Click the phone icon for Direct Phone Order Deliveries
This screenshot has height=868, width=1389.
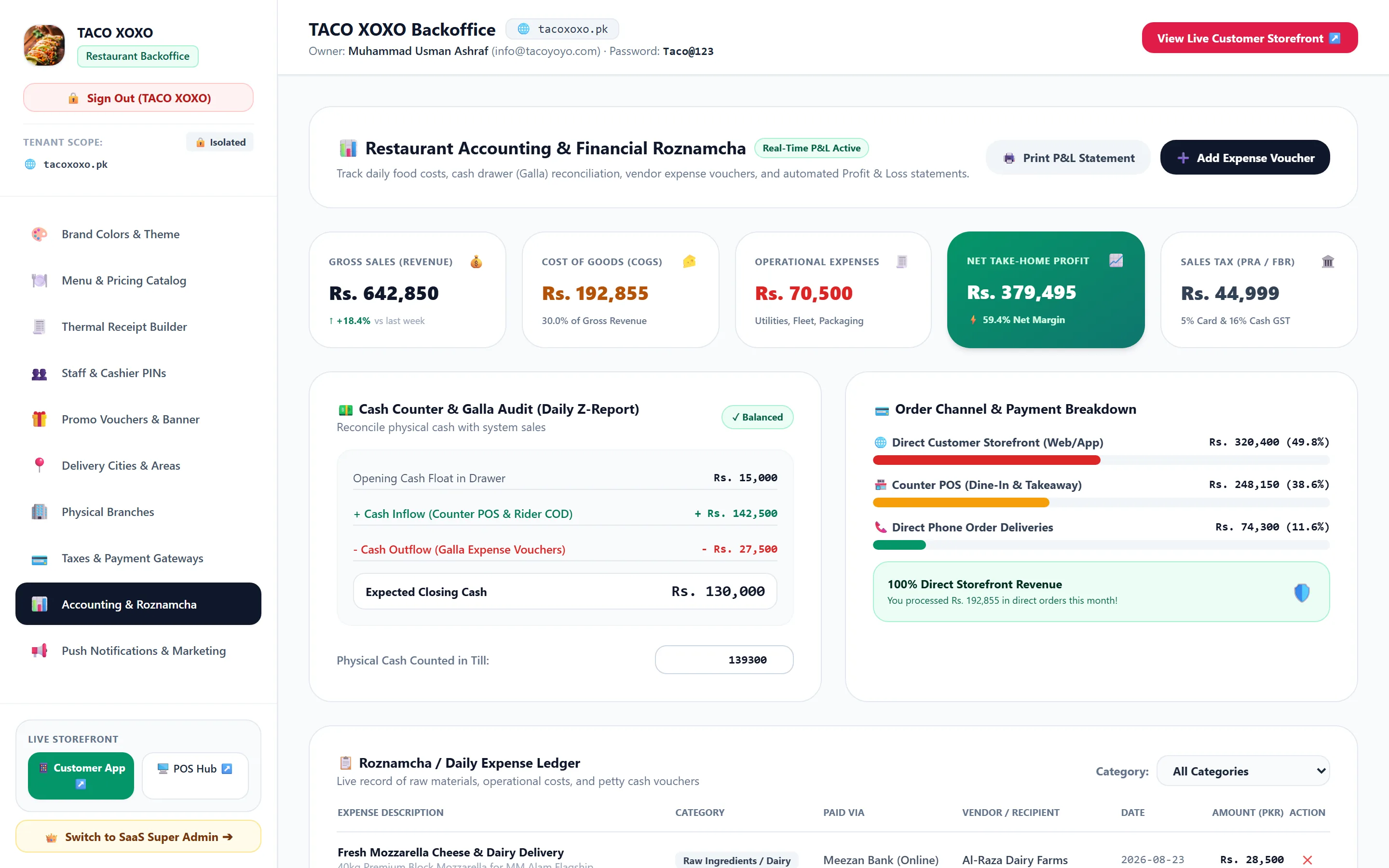coord(881,527)
